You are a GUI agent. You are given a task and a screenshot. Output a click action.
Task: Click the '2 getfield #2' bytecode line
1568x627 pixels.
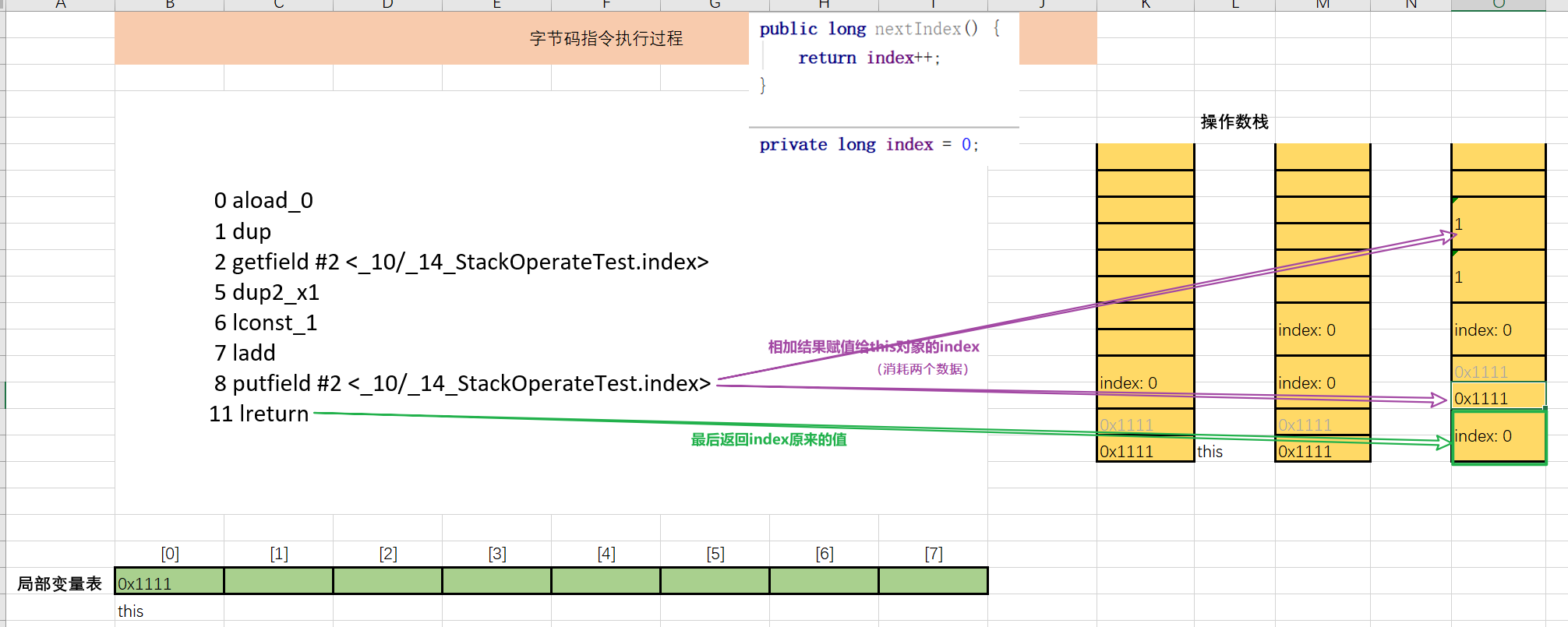[x=461, y=262]
